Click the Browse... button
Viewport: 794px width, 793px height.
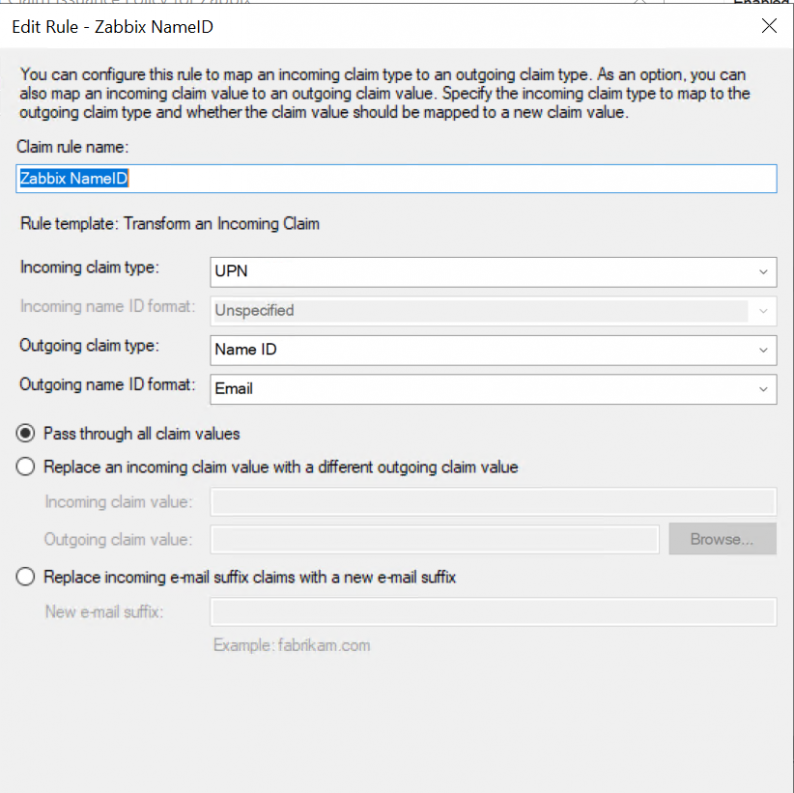(722, 539)
